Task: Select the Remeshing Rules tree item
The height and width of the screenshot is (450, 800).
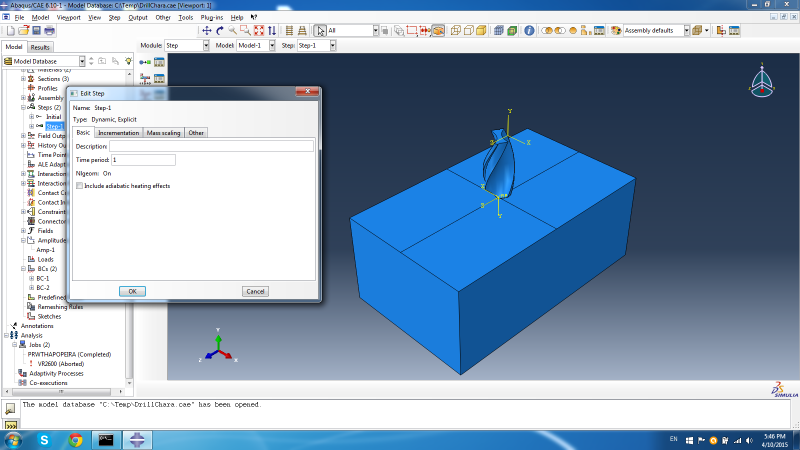Action: pos(60,307)
